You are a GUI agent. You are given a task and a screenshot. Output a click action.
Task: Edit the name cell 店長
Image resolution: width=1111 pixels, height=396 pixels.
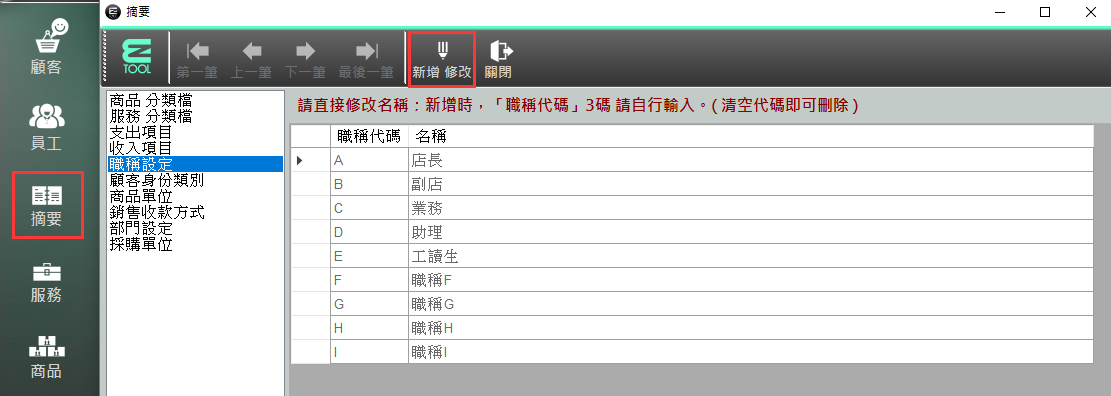[751, 160]
